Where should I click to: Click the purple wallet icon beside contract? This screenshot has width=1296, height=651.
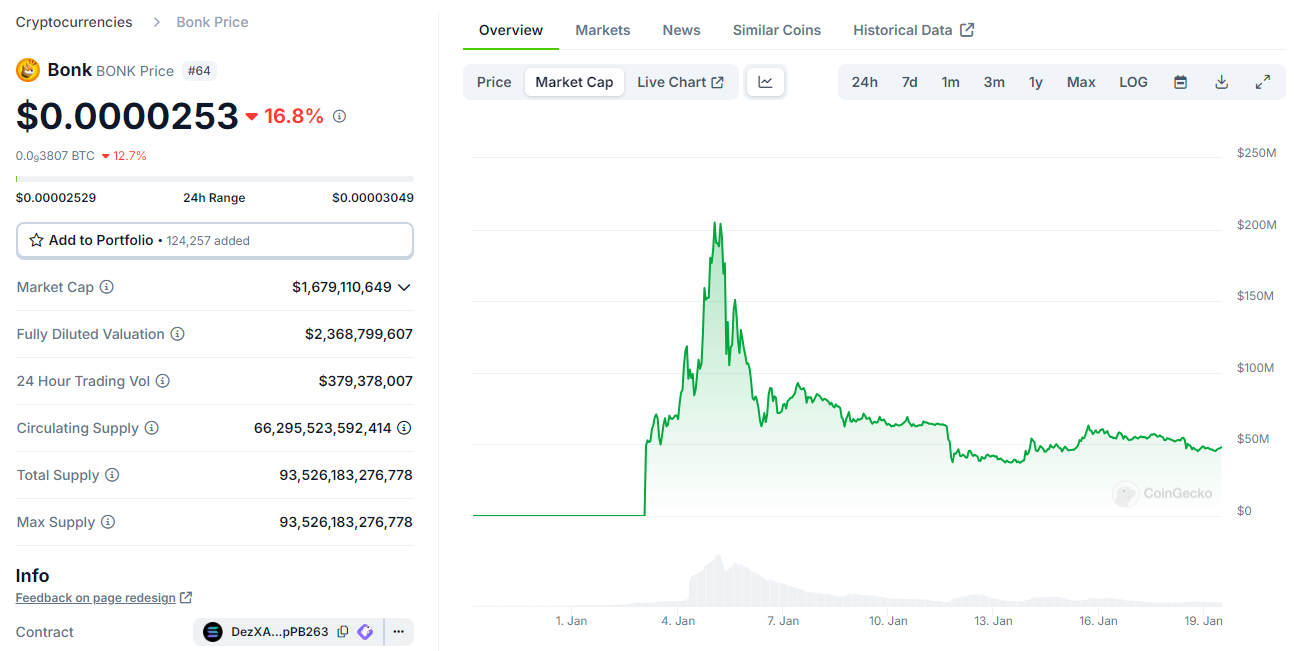(x=365, y=632)
